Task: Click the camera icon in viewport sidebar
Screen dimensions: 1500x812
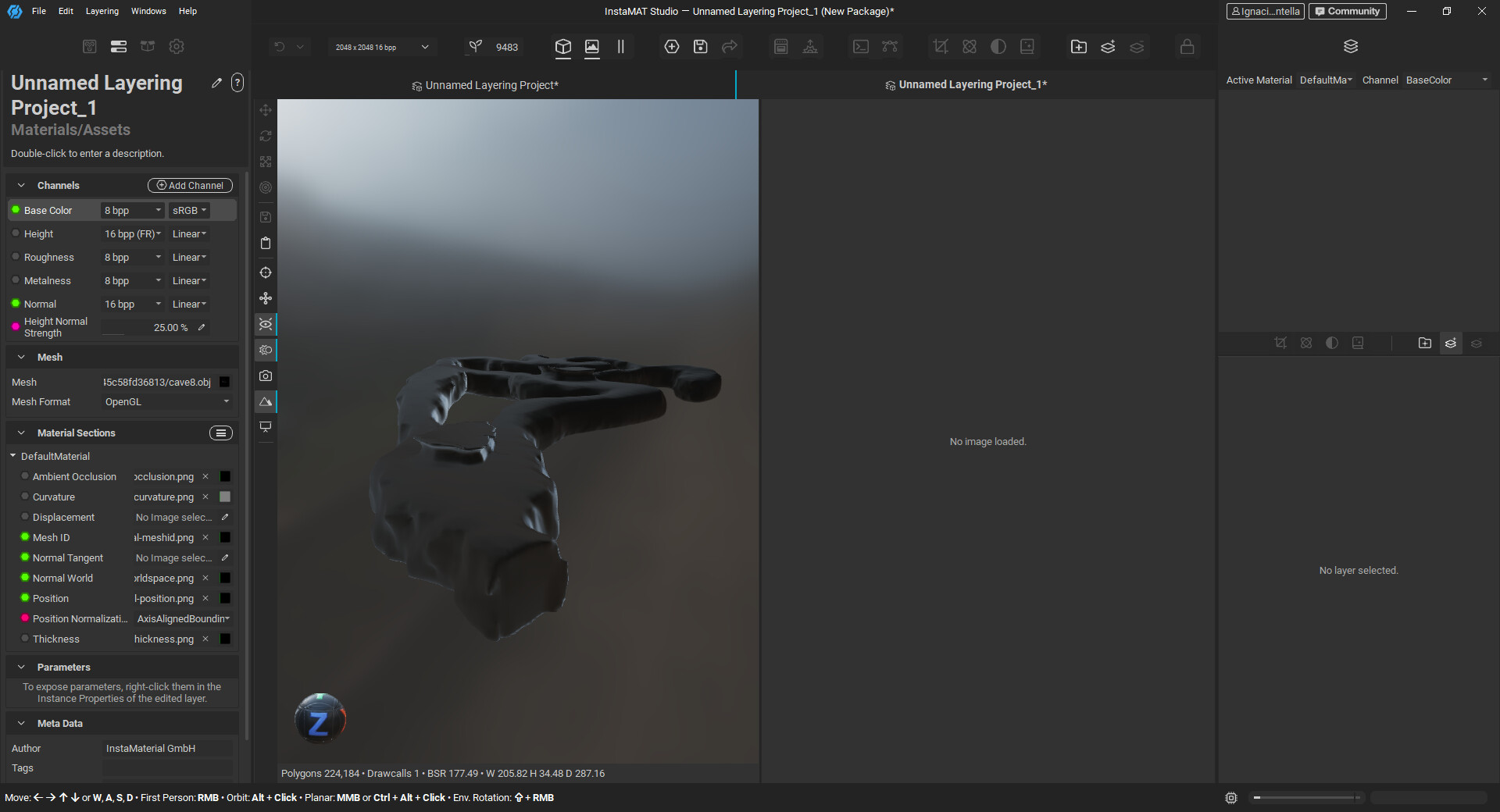Action: click(266, 376)
